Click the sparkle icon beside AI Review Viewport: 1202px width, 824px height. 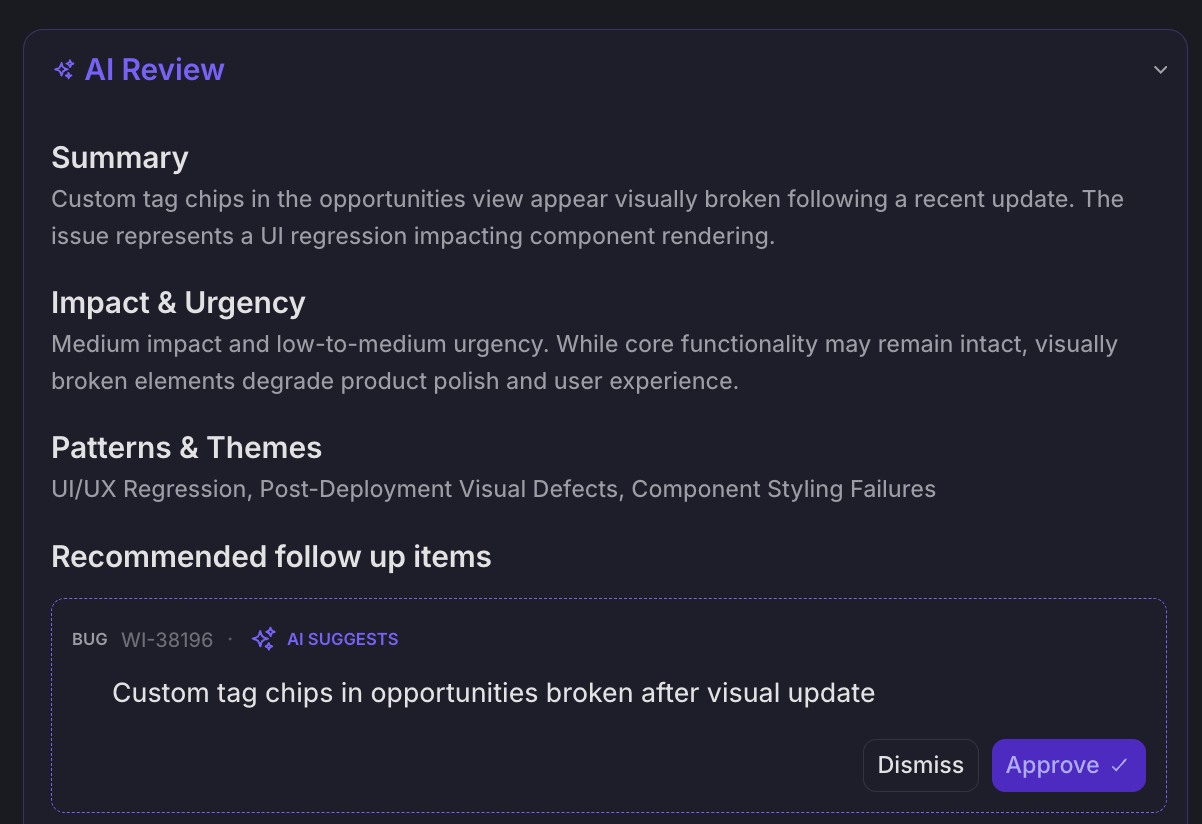64,70
